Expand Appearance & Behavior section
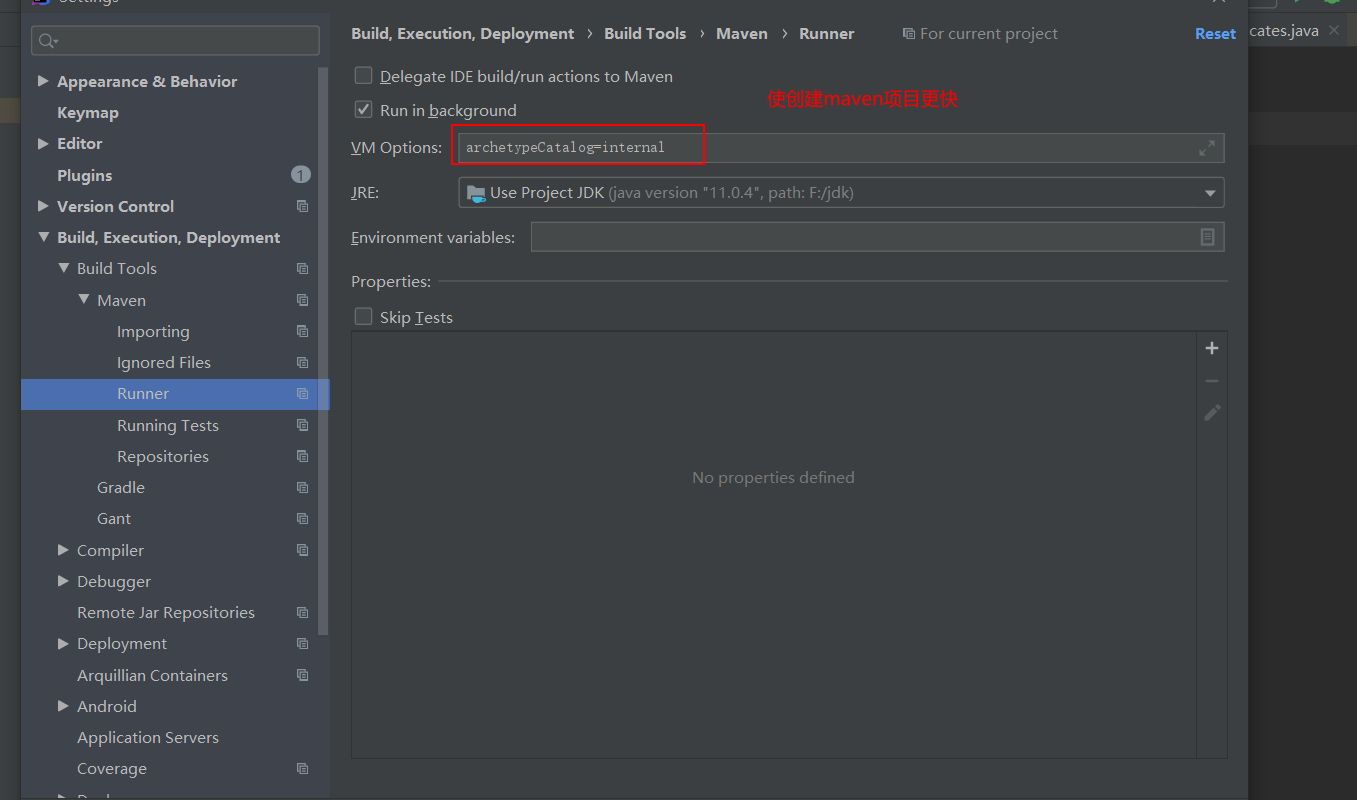1357x800 pixels. pos(43,81)
